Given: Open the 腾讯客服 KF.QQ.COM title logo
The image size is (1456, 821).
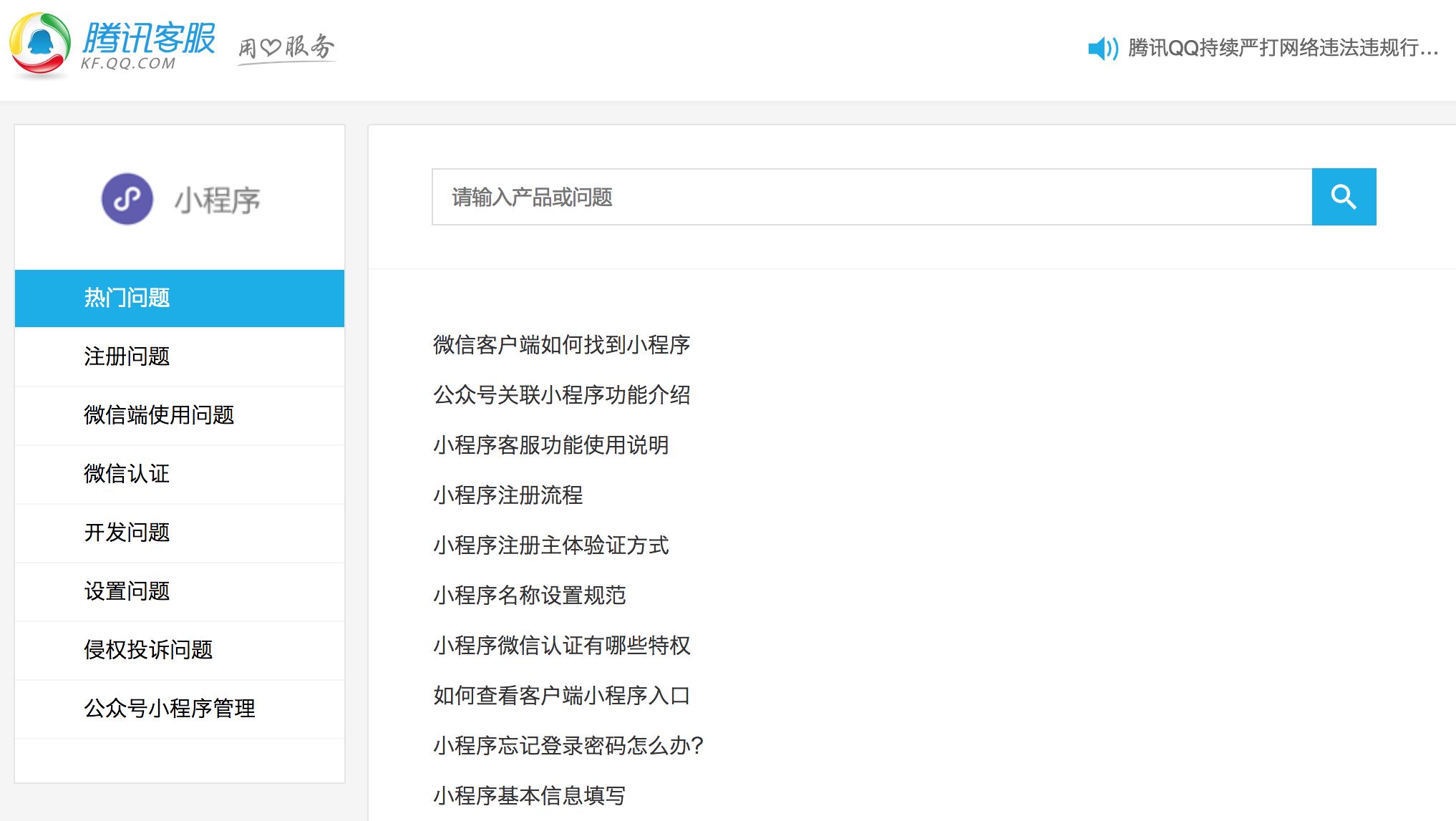Looking at the screenshot, I should tap(148, 45).
